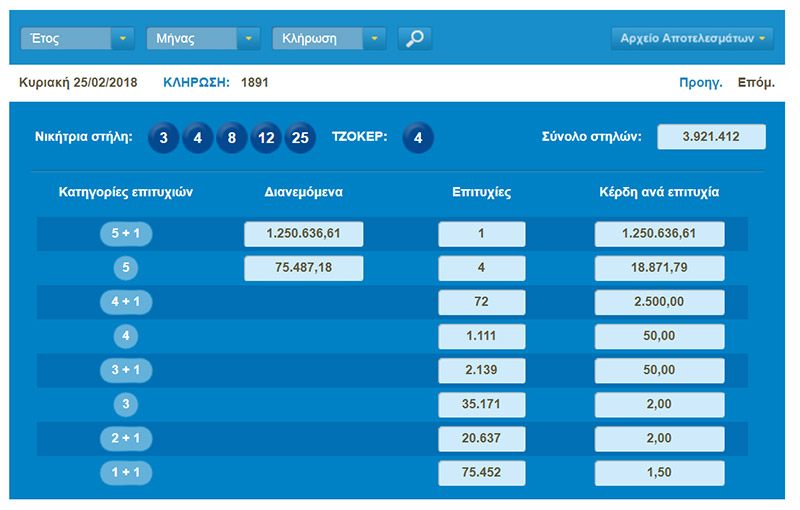The image size is (800, 510).
Task: Select the 4 + 1 category badge
Action: [x=126, y=302]
